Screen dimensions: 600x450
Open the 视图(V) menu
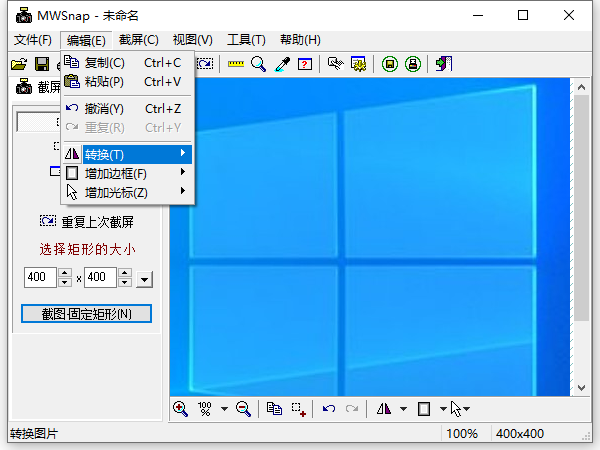point(192,40)
